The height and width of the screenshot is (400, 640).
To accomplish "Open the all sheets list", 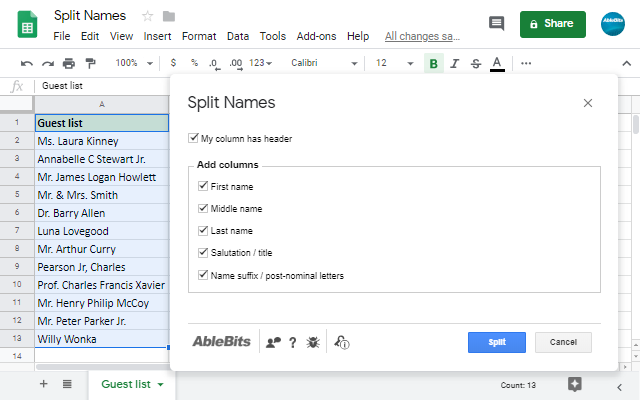I will tap(67, 384).
